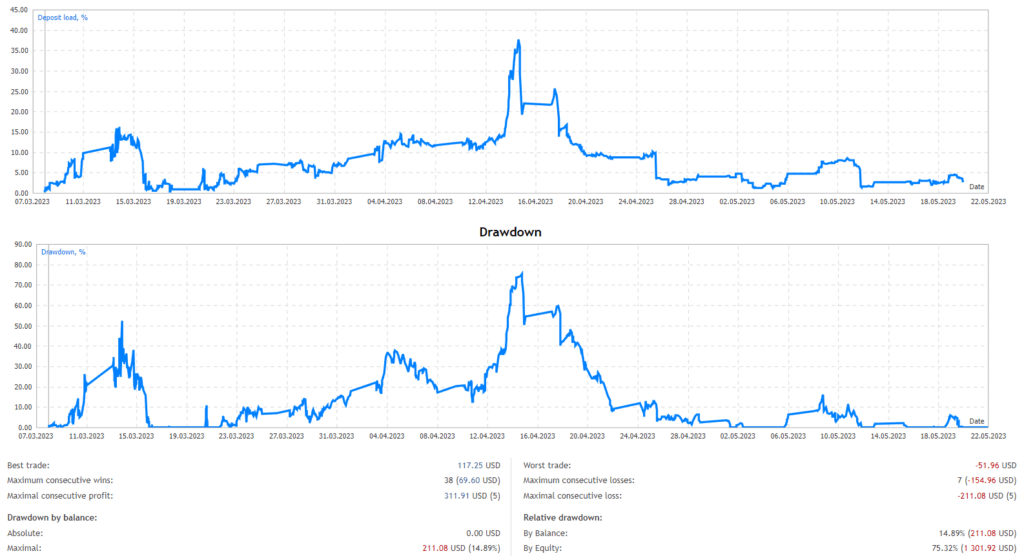Click the 90.00 value on the Drawdown y-axis
This screenshot has width=1024, height=558.
click(x=17, y=244)
